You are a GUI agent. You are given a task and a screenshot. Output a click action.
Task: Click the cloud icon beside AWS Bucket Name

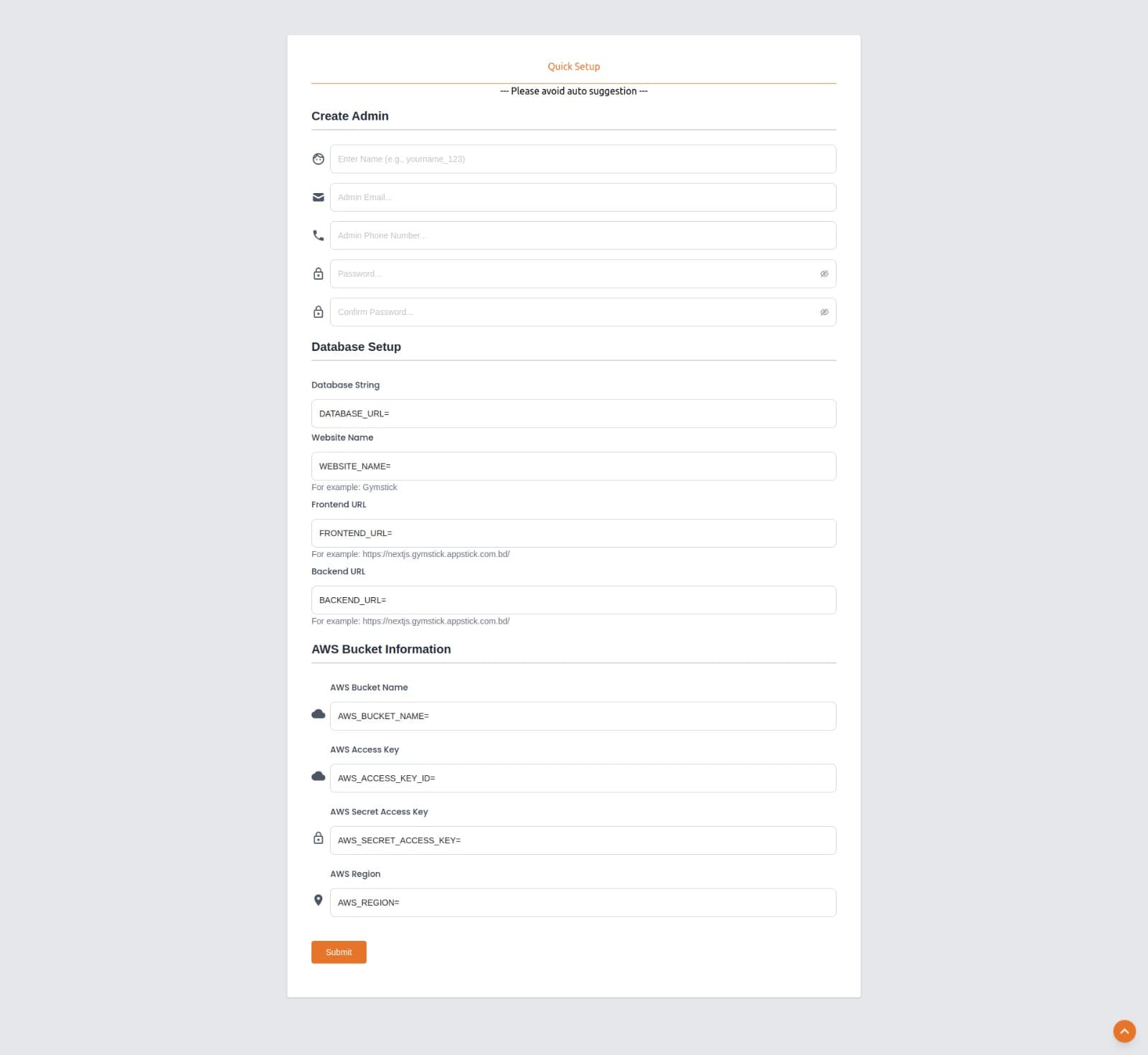[319, 714]
